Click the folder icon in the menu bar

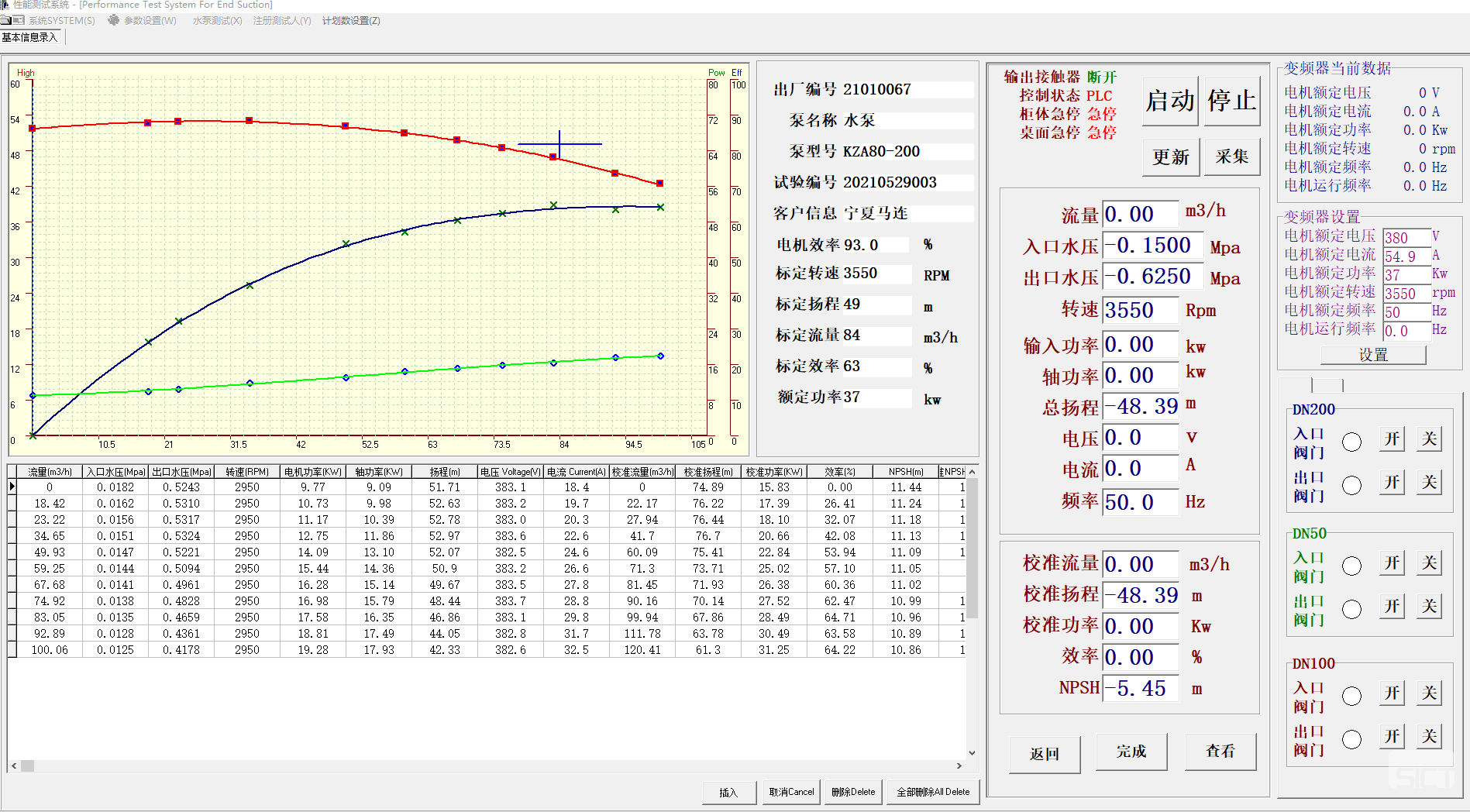click(5, 21)
